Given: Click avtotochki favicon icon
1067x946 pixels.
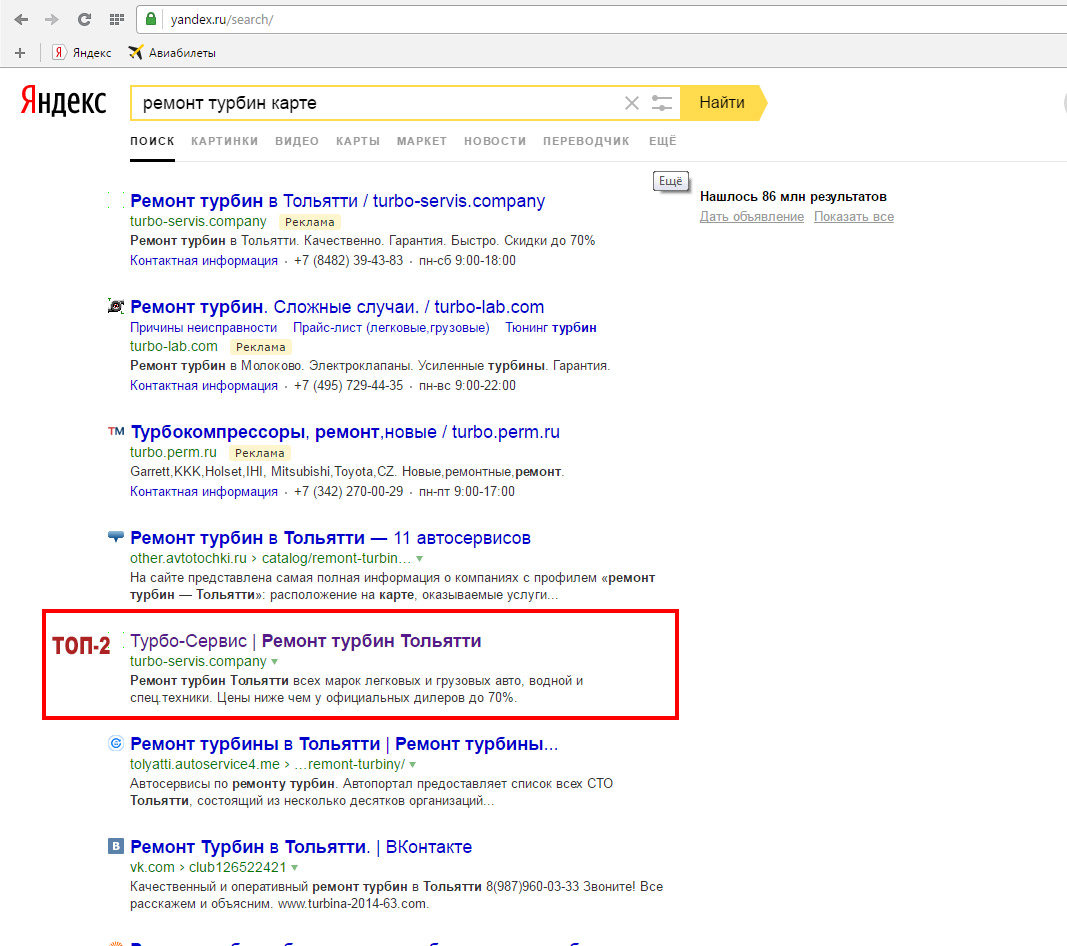Looking at the screenshot, I should click(116, 536).
